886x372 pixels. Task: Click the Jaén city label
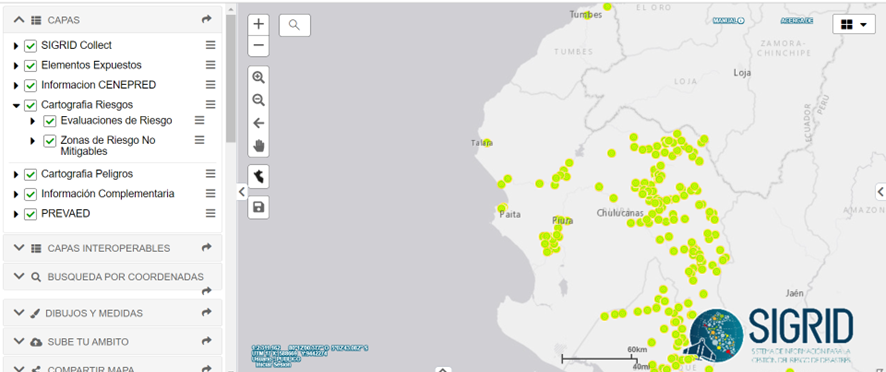[x=794, y=293]
